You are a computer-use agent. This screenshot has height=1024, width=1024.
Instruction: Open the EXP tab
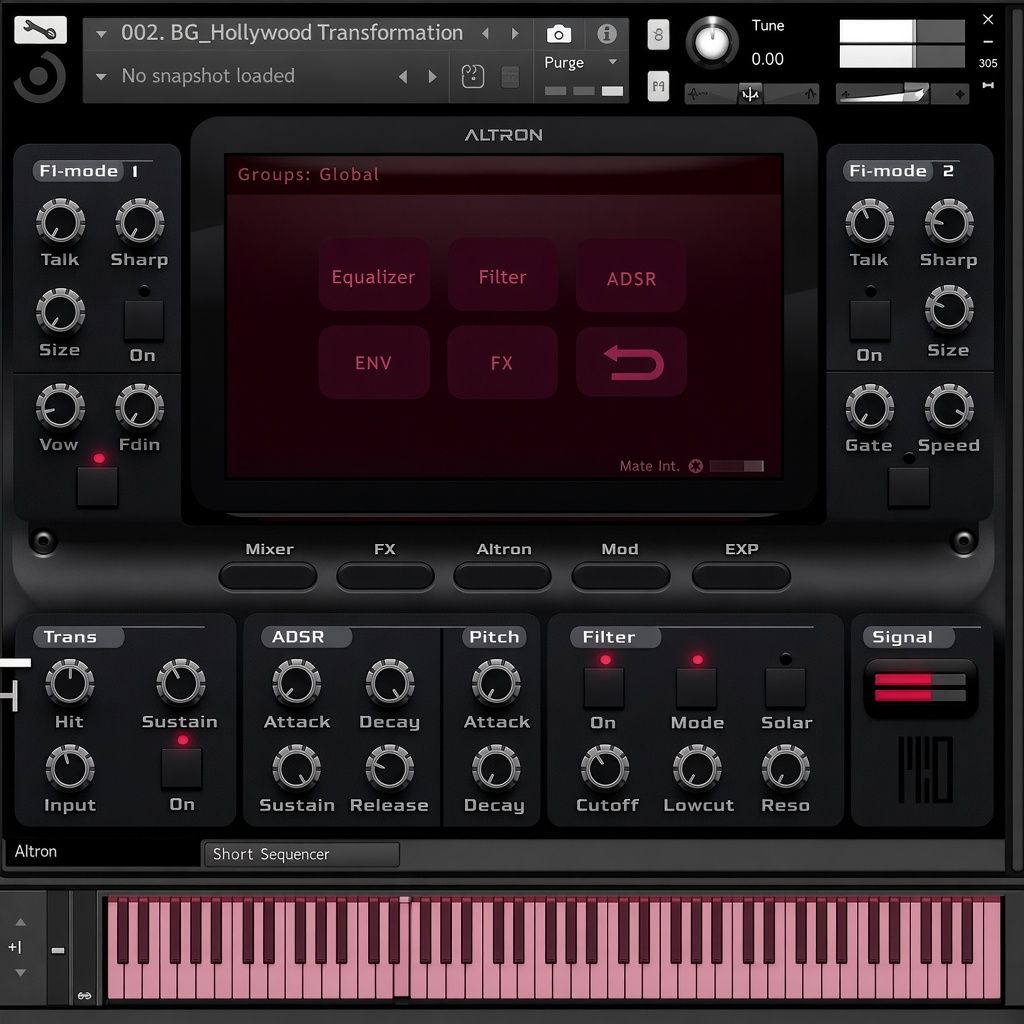click(x=741, y=577)
